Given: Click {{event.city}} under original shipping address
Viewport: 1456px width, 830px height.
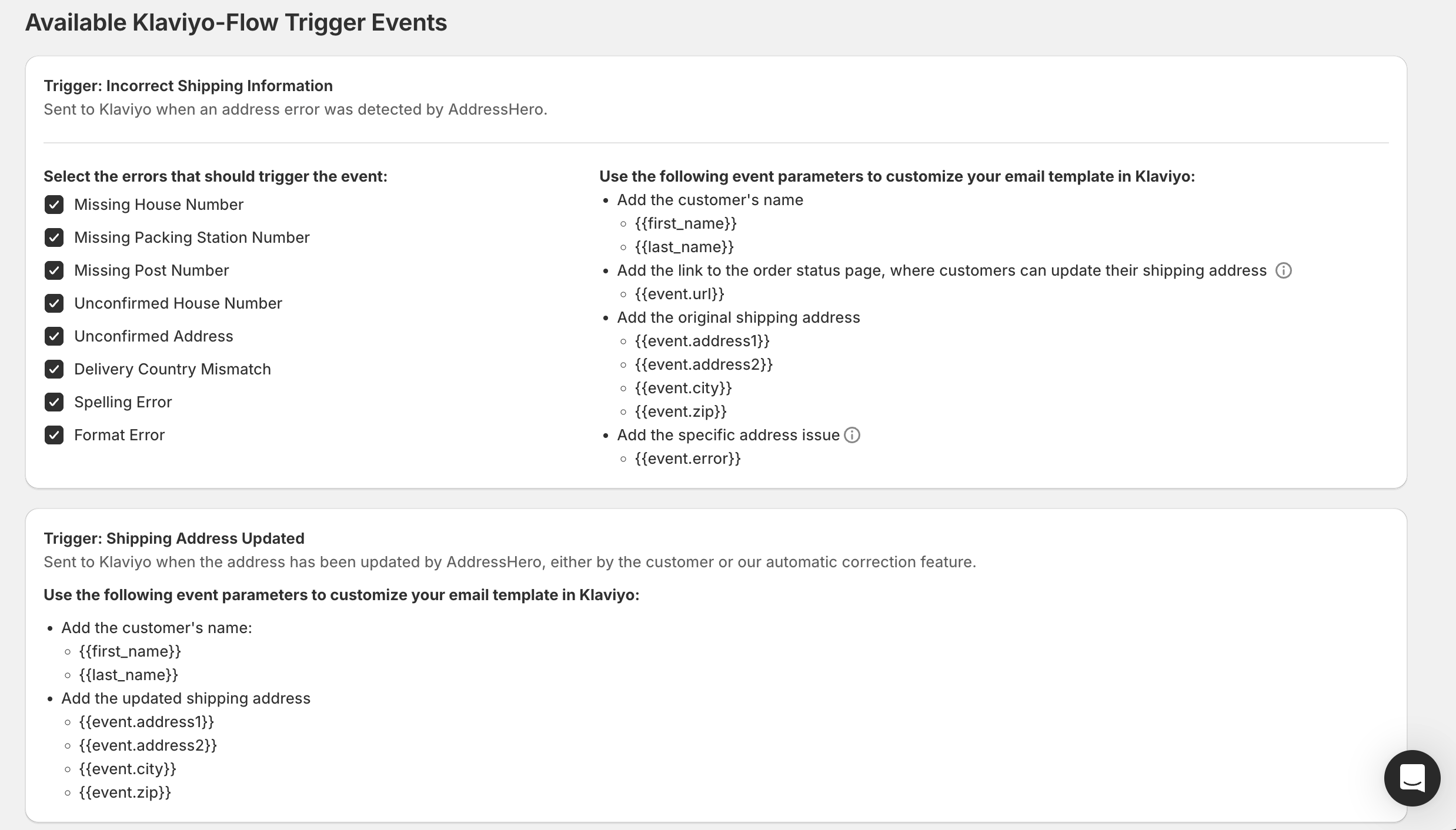Looking at the screenshot, I should click(x=683, y=388).
